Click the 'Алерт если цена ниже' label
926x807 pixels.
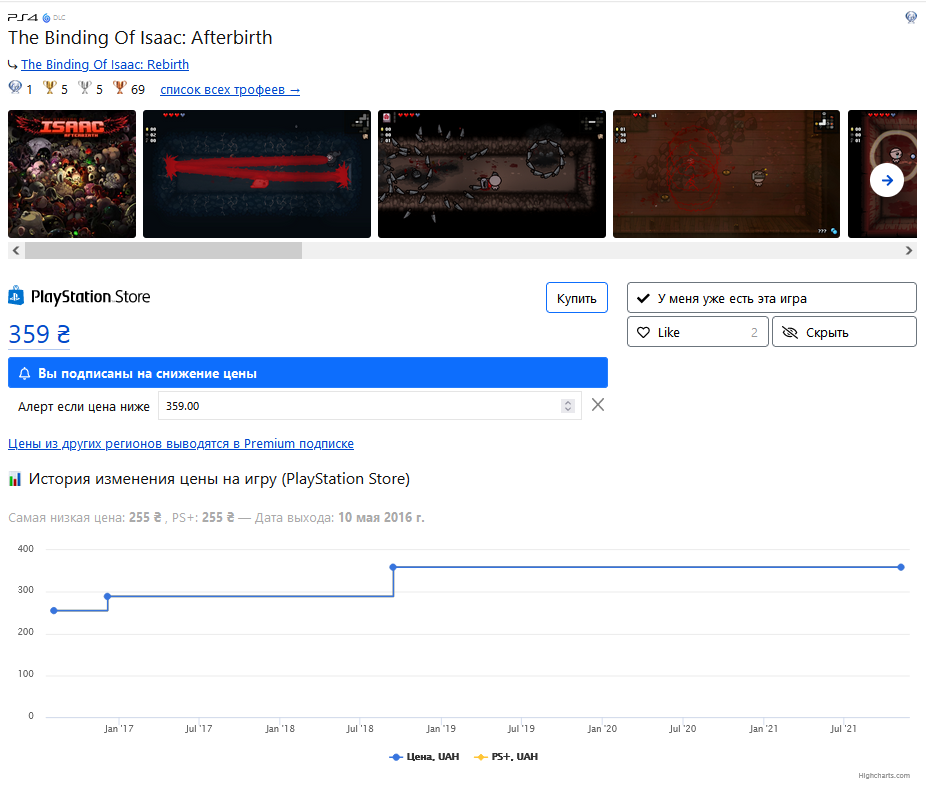pyautogui.click(x=84, y=406)
